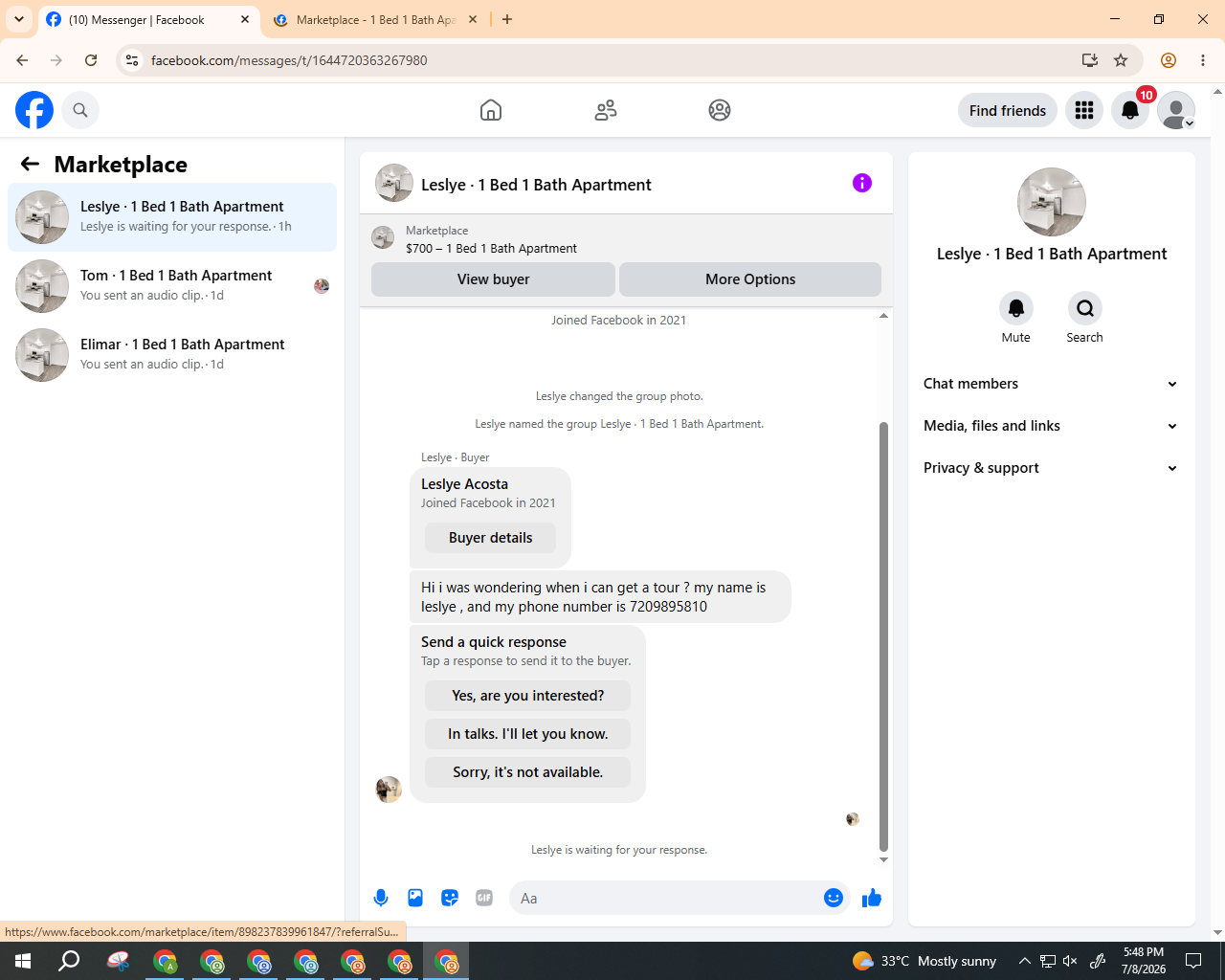
Task: Choose a GIF icon in composer
Action: point(484,898)
